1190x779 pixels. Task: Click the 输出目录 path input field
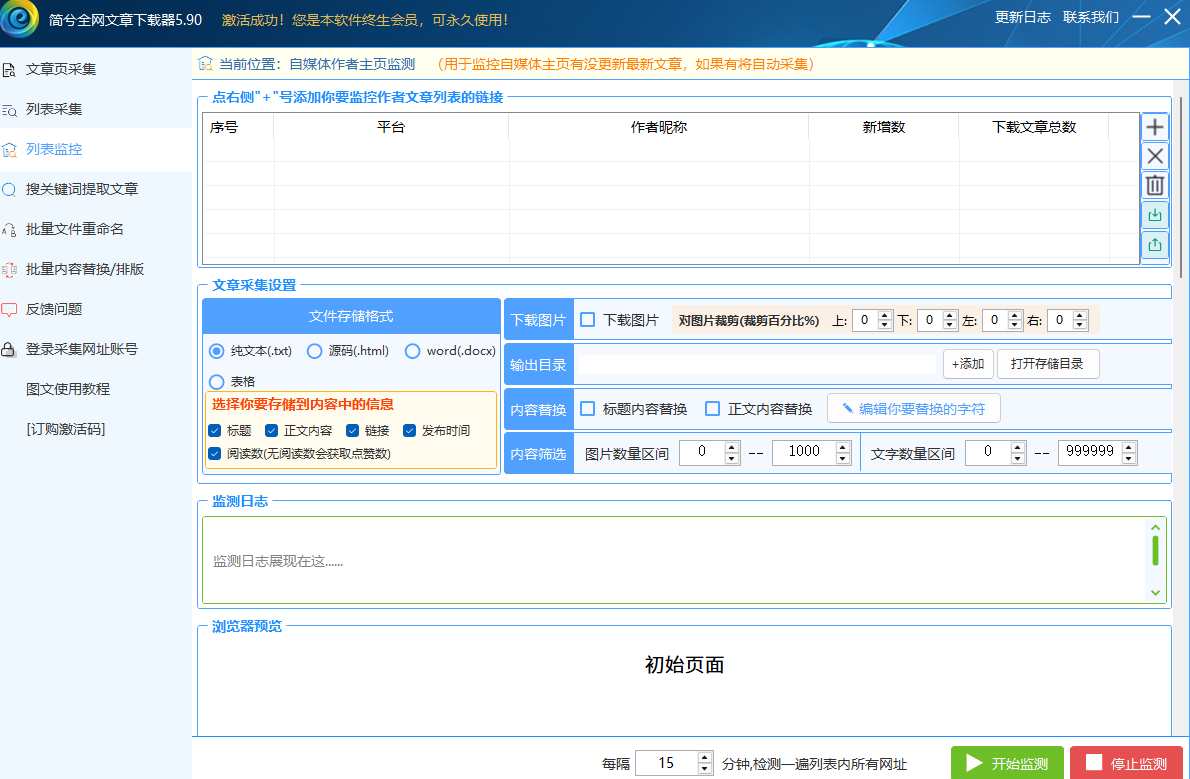coord(756,365)
